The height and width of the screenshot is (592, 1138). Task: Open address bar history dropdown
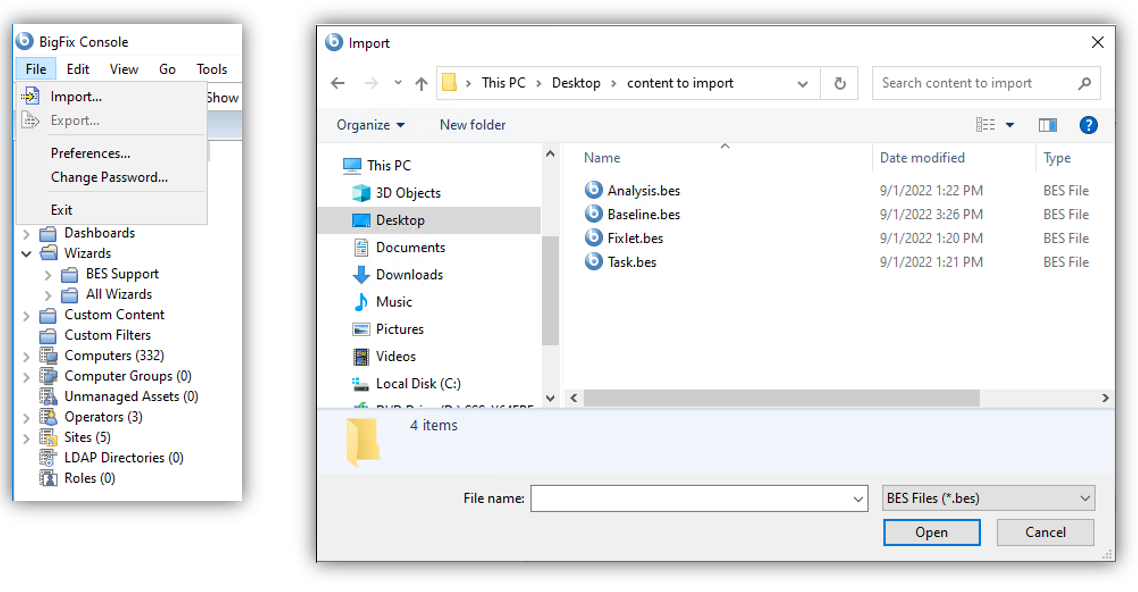(x=802, y=84)
